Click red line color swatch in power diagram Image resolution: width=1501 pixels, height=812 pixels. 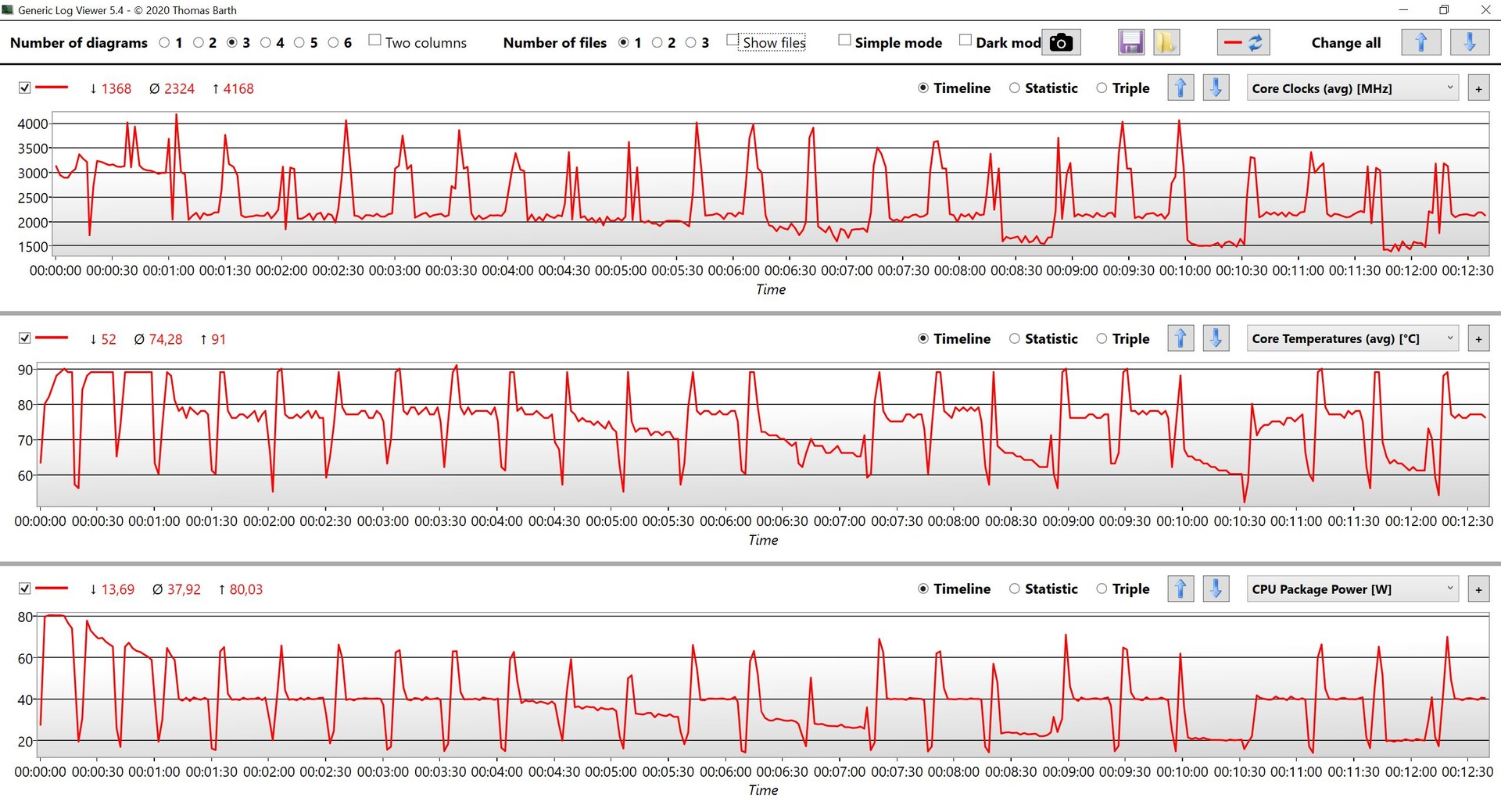click(52, 588)
